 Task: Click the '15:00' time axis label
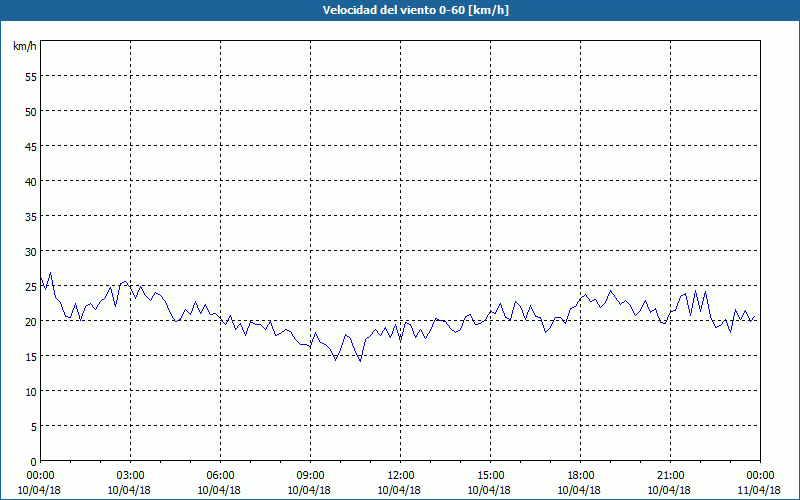pos(490,476)
